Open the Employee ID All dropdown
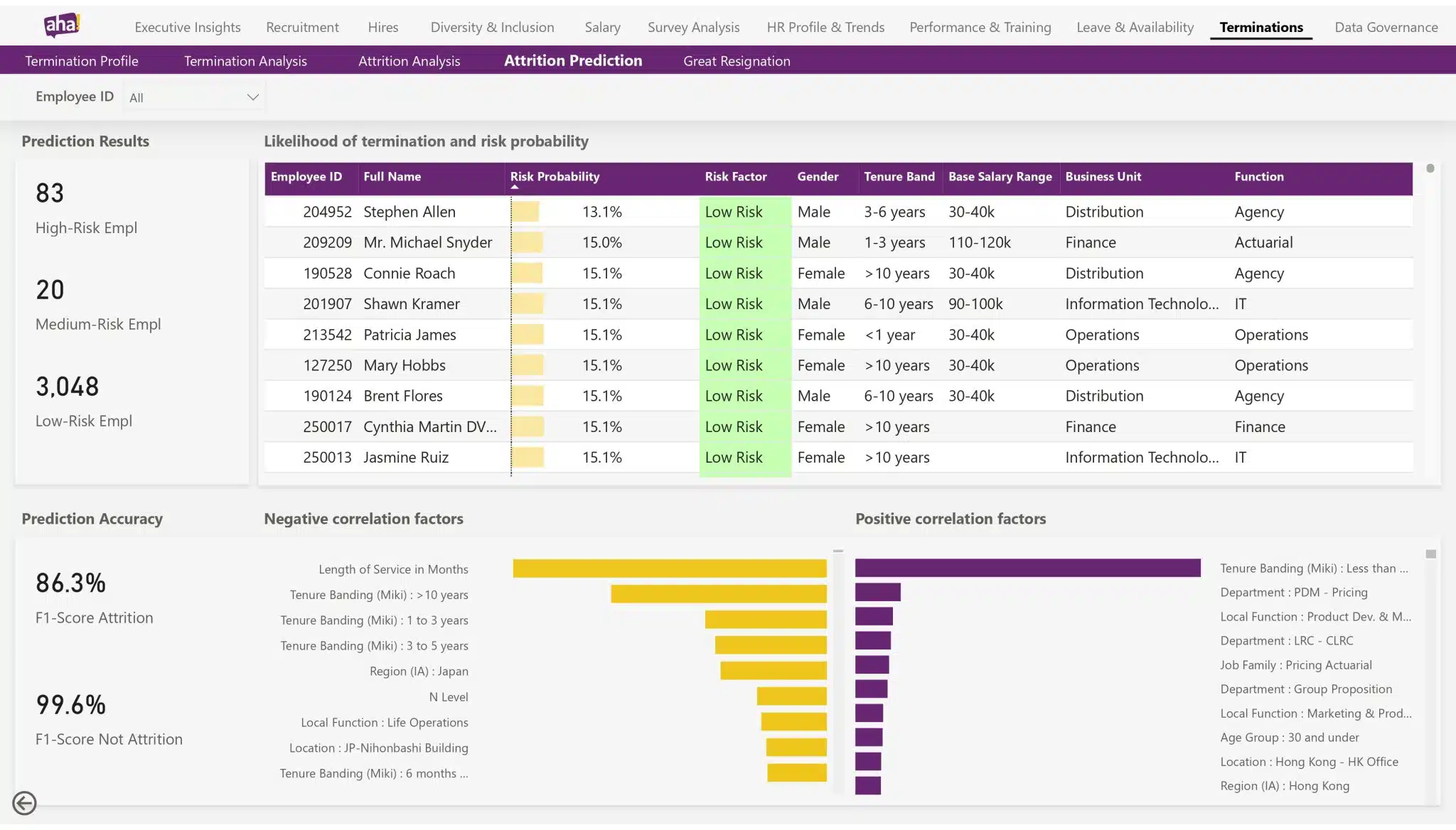This screenshot has height=830, width=1456. (193, 97)
